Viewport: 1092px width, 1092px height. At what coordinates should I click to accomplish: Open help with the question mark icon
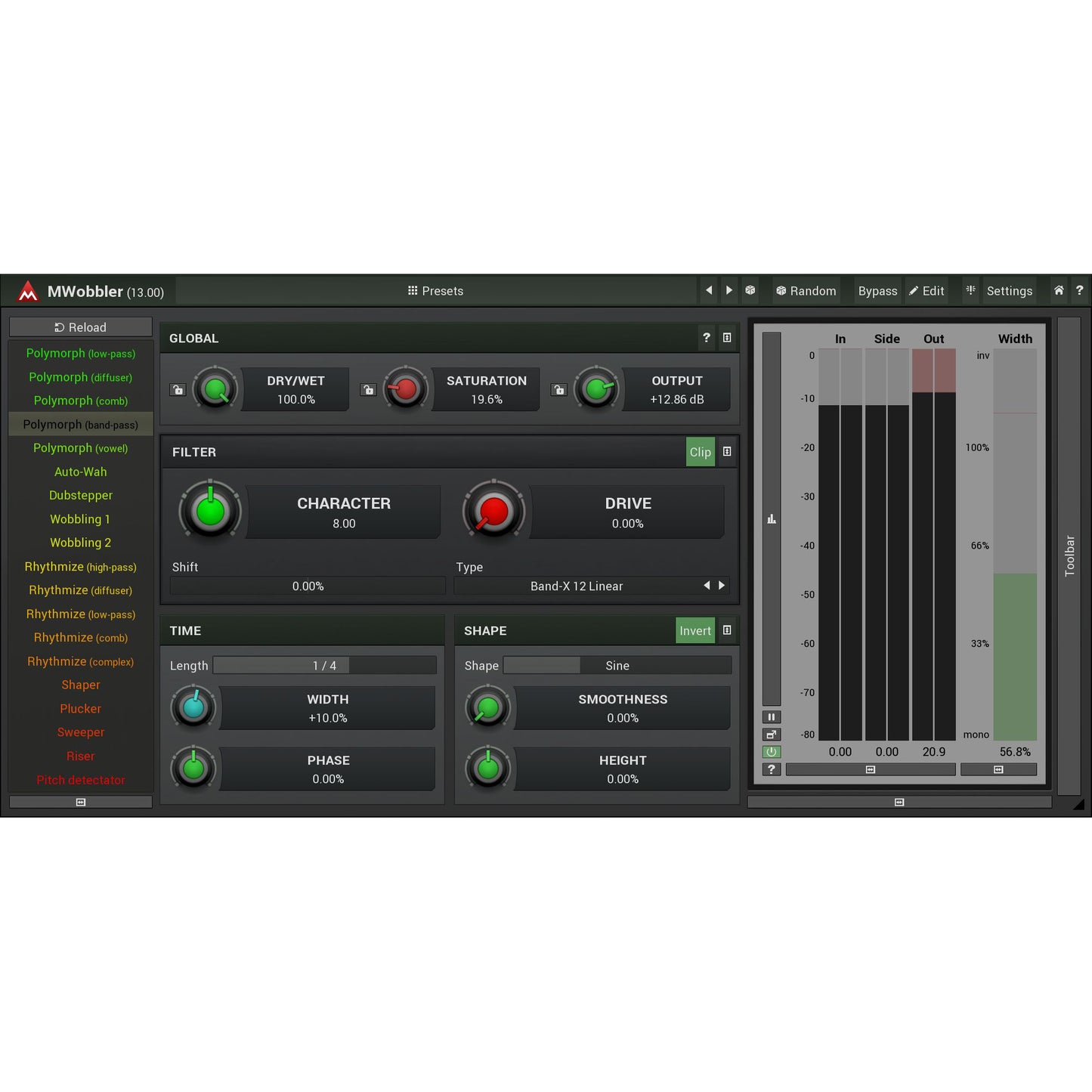1080,290
